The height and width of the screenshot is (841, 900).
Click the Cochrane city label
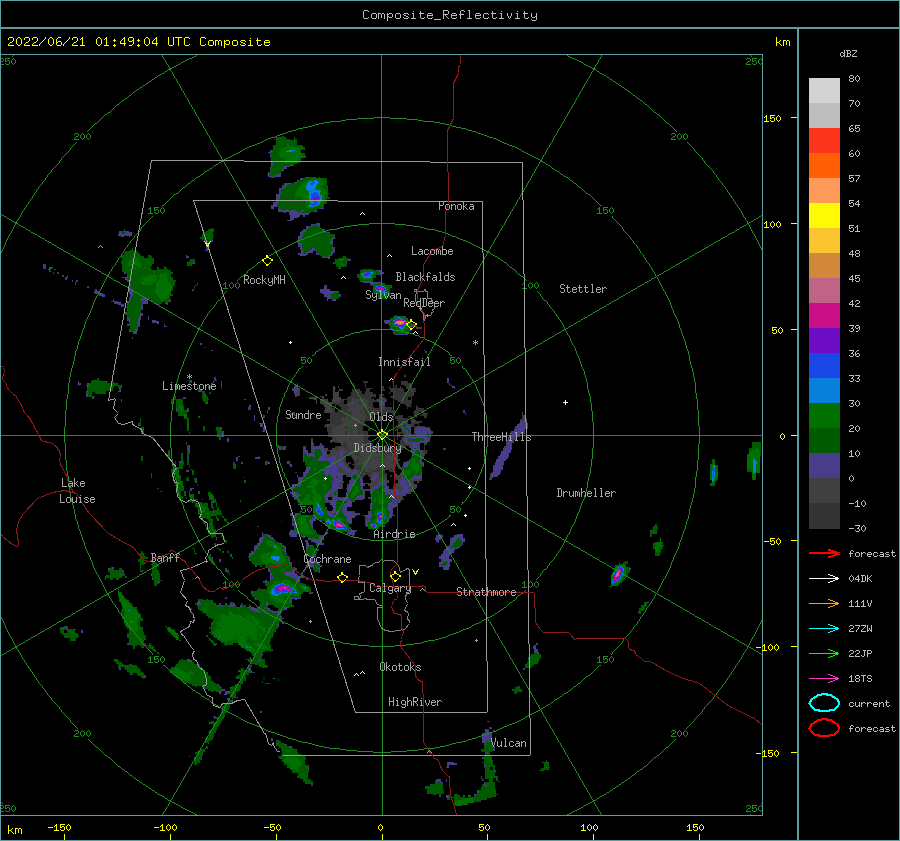click(327, 559)
